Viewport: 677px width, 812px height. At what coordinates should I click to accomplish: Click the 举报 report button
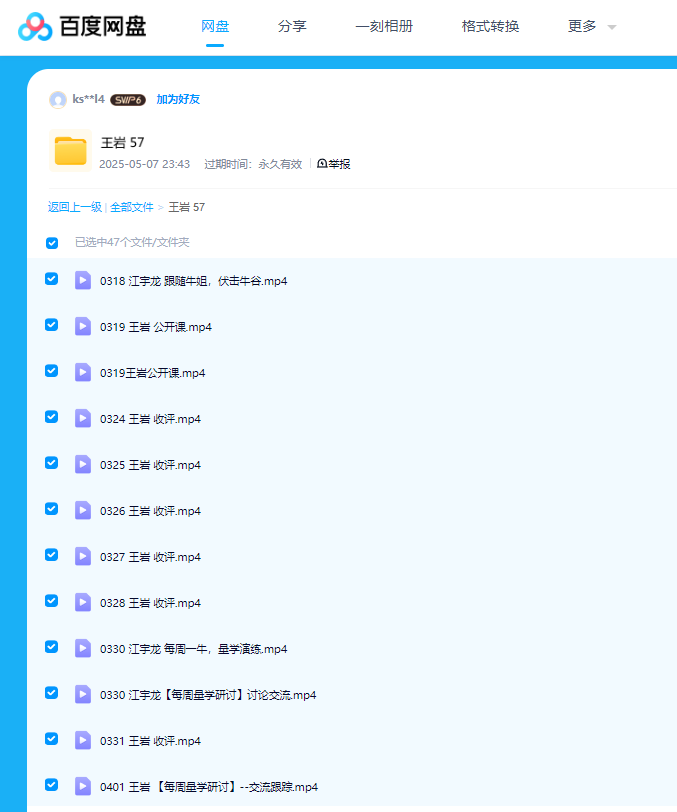pos(334,164)
